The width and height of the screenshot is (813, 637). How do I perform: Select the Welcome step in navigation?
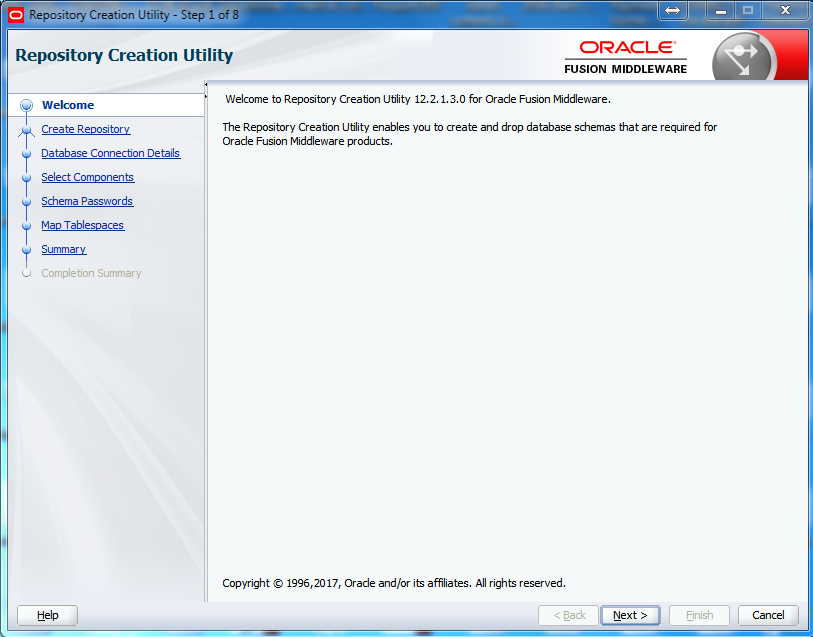pos(68,105)
